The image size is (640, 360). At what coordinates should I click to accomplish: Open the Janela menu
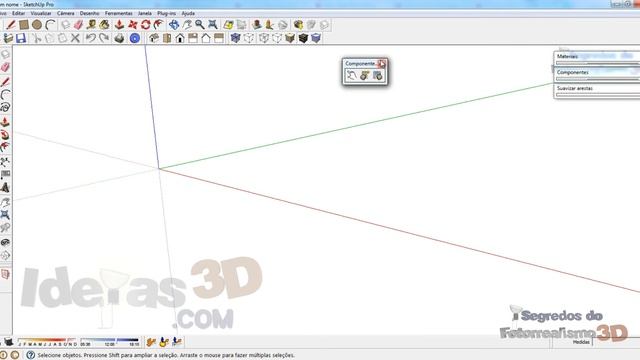point(144,13)
